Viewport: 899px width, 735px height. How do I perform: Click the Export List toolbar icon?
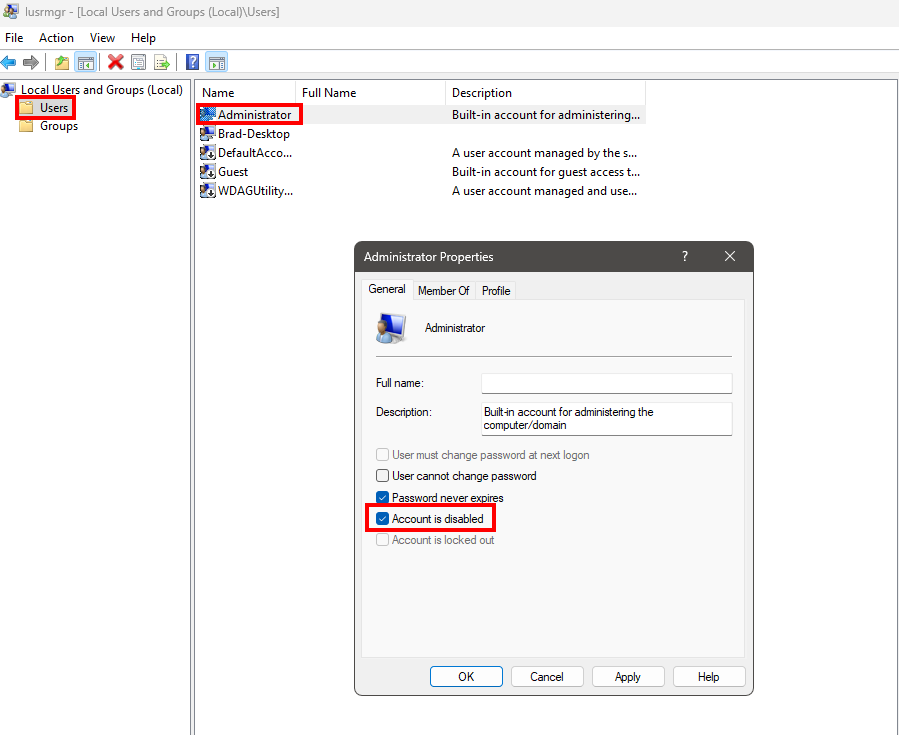[162, 62]
